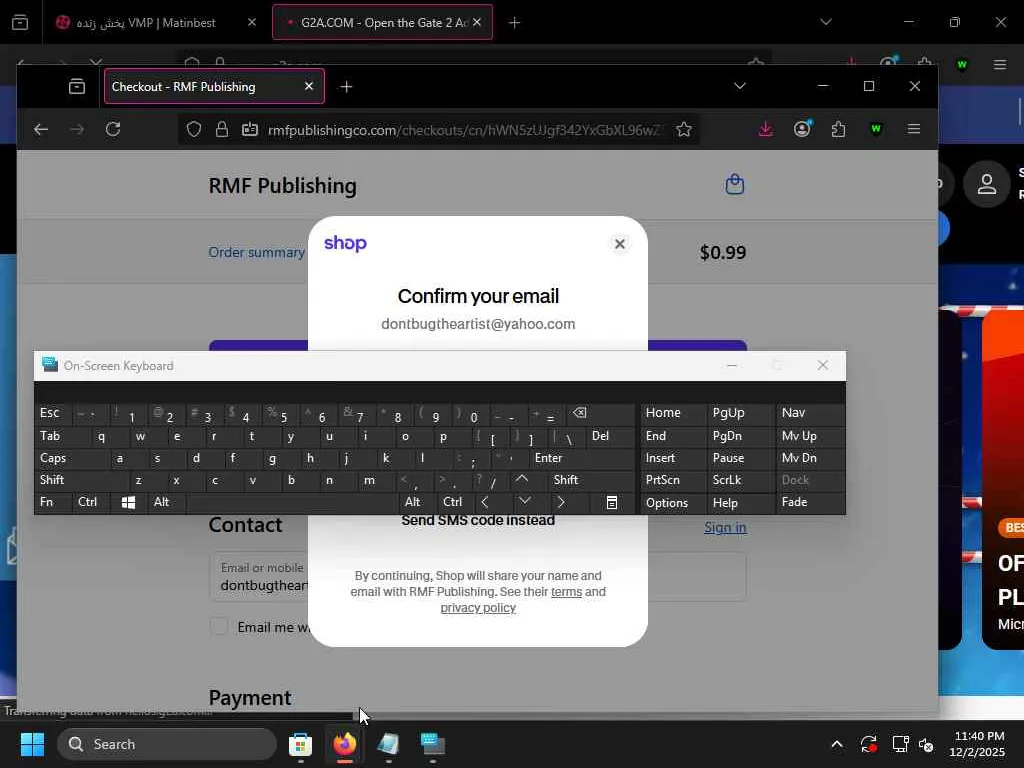Viewport: 1024px width, 768px height.
Task: Click the On-Screen Keyboard taskbar icon
Action: click(432, 744)
